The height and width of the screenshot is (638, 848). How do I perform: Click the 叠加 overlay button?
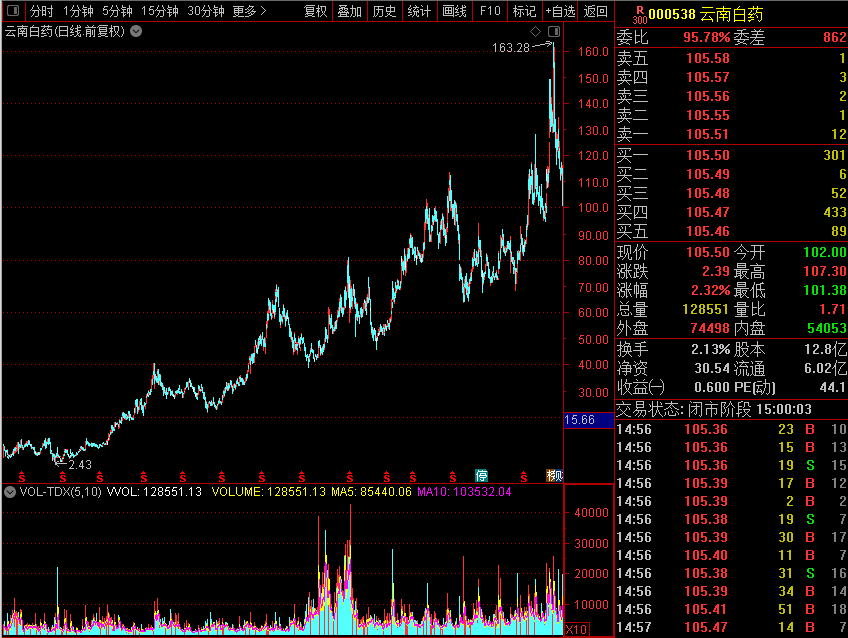coord(349,11)
